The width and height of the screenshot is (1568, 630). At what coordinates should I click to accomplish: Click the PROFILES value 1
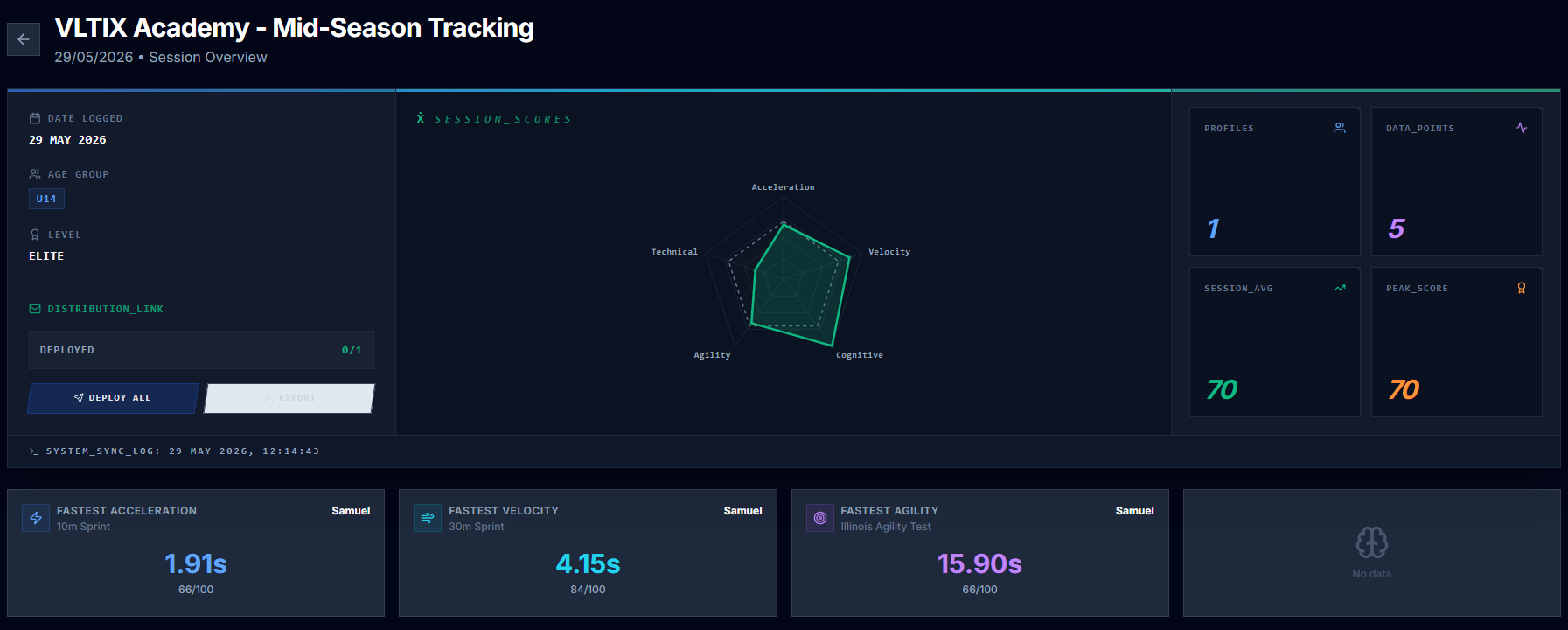pos(1213,229)
